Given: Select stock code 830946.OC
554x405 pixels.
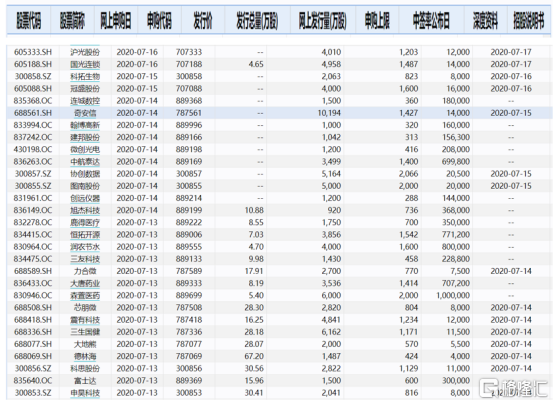Looking at the screenshot, I should [33, 296].
